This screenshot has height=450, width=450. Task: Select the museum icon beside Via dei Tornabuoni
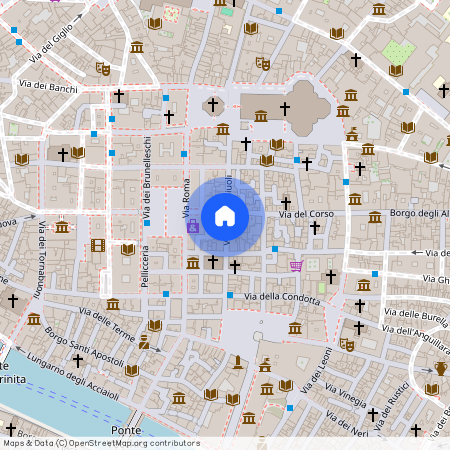click(62, 227)
